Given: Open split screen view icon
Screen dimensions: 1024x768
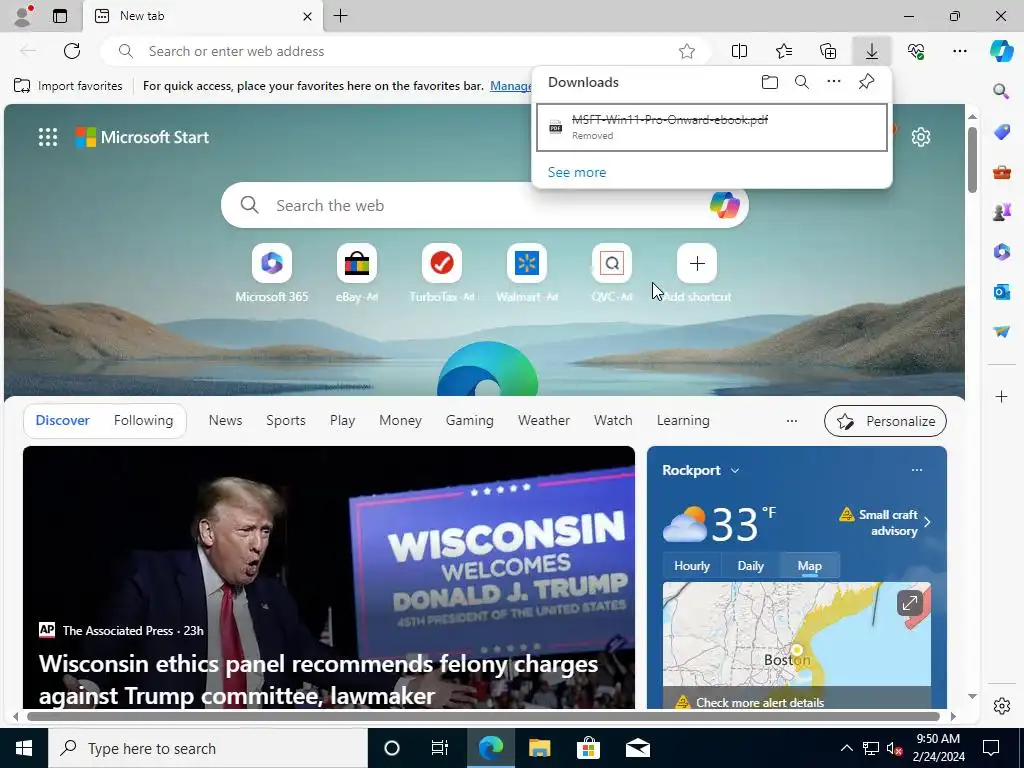Looking at the screenshot, I should click(739, 51).
